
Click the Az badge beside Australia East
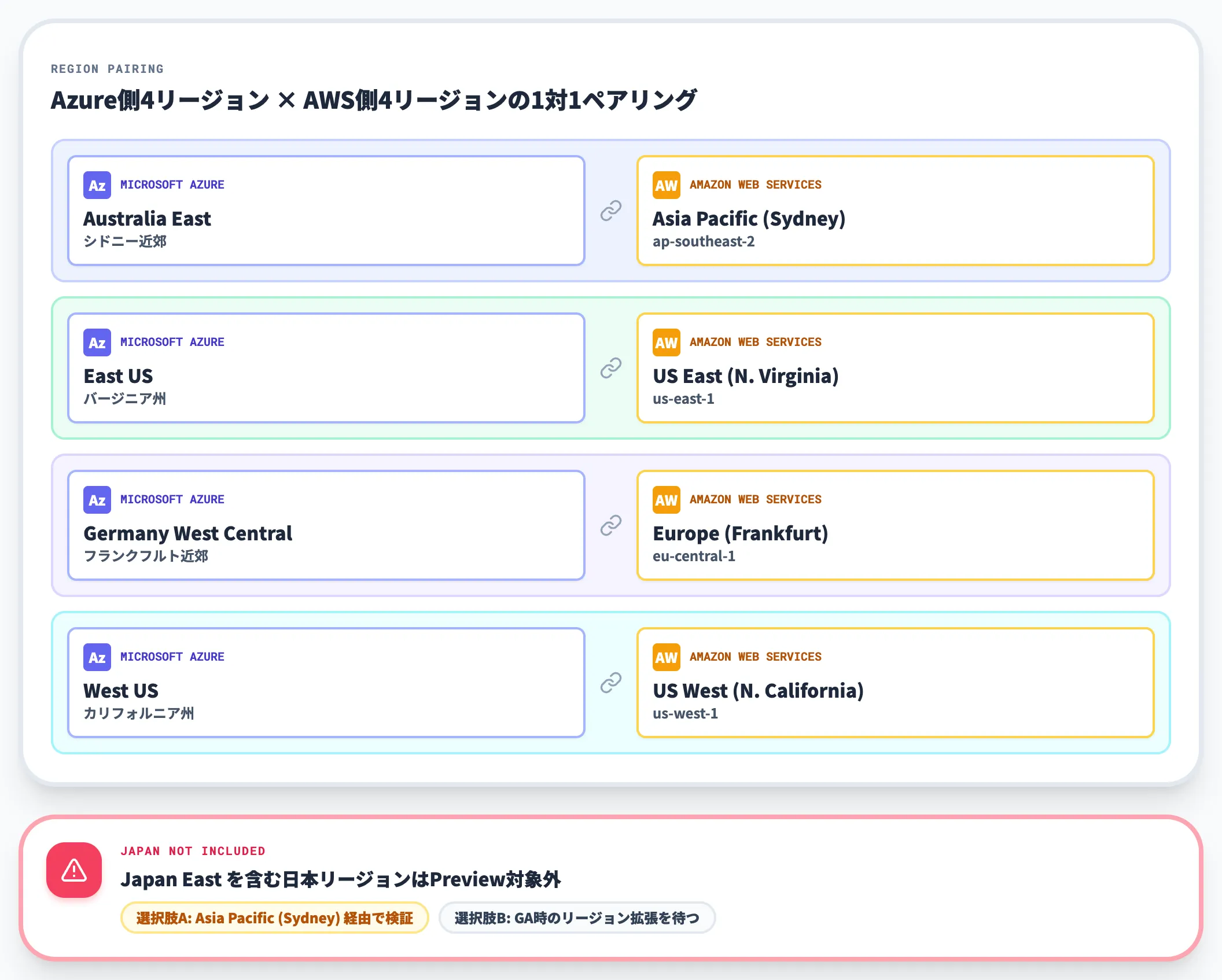97,185
